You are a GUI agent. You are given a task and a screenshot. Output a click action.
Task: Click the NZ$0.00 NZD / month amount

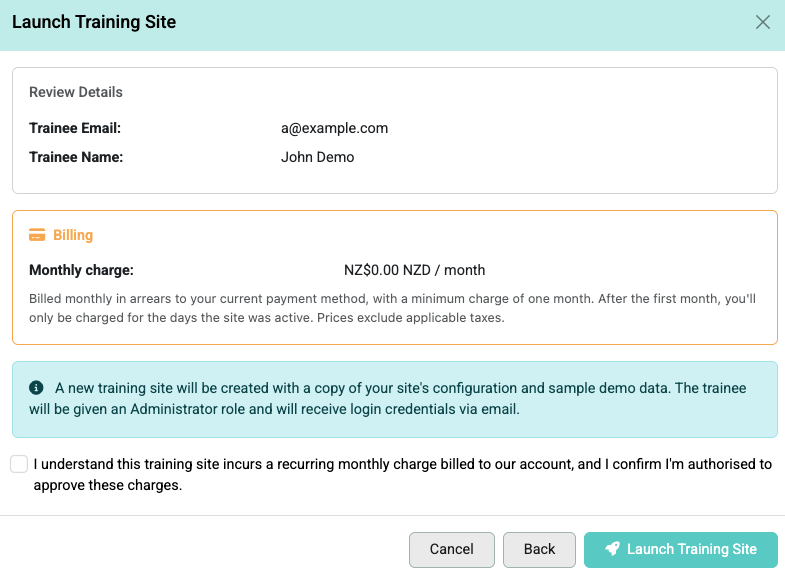click(415, 270)
